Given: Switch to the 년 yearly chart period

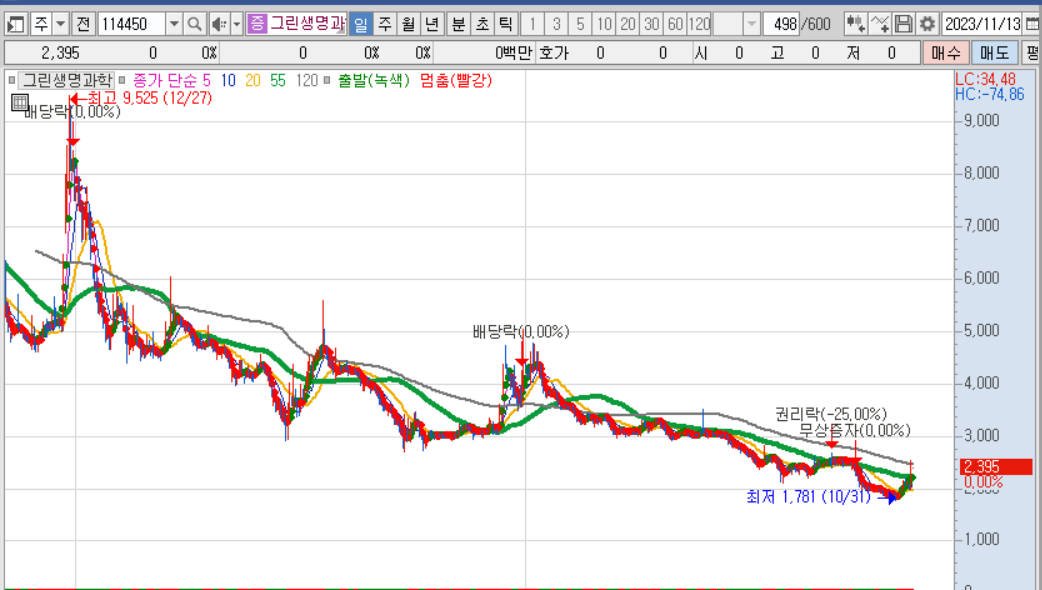Looking at the screenshot, I should (x=432, y=25).
